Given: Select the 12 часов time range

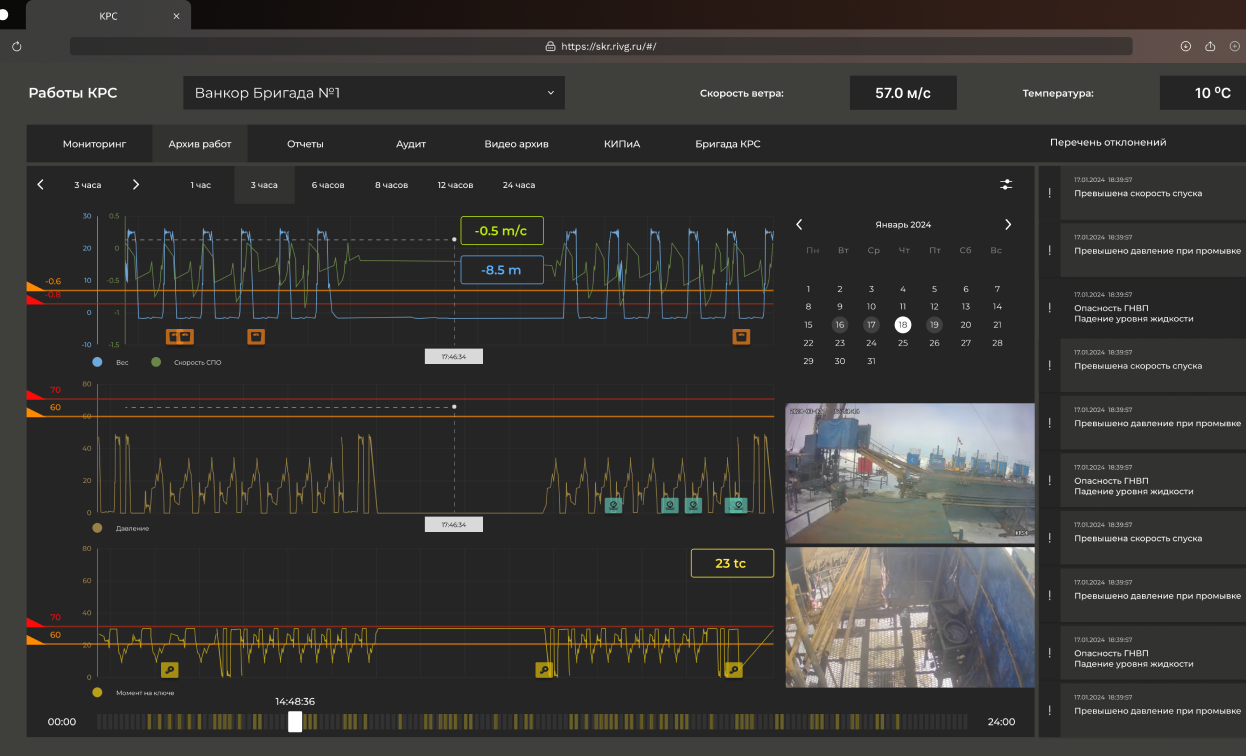Looking at the screenshot, I should click(455, 185).
